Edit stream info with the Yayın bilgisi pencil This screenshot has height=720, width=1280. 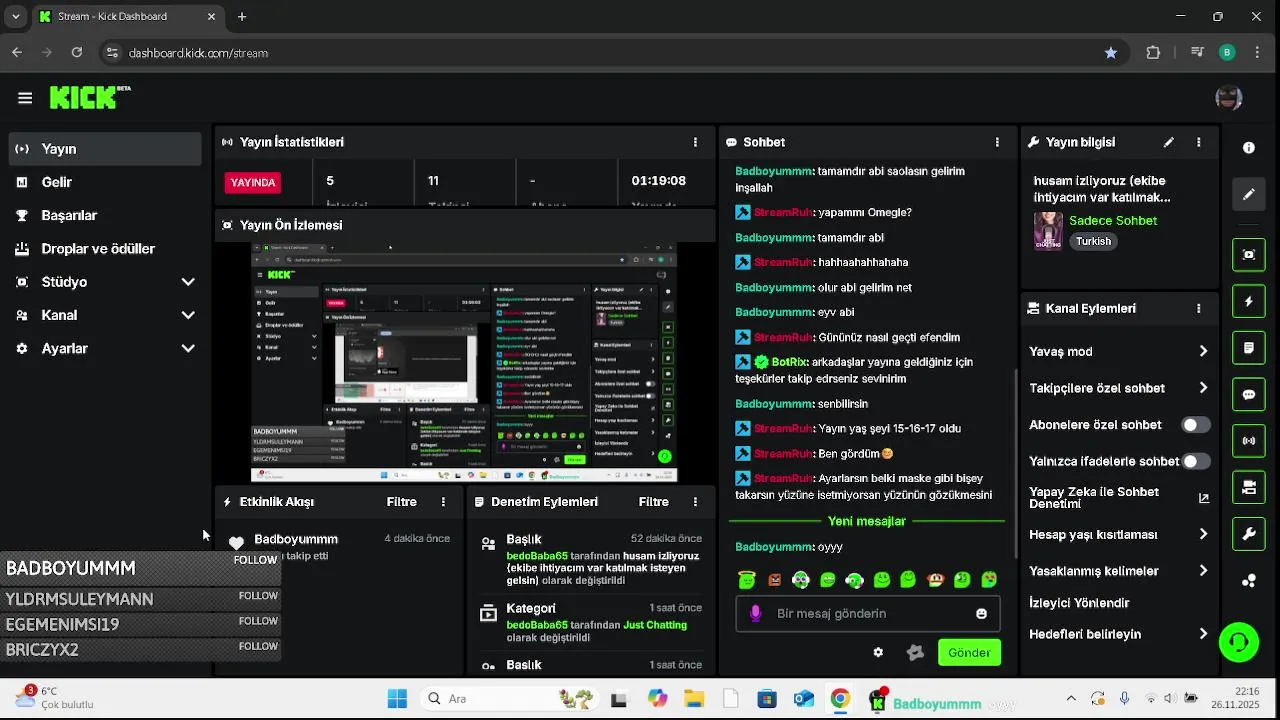1168,142
